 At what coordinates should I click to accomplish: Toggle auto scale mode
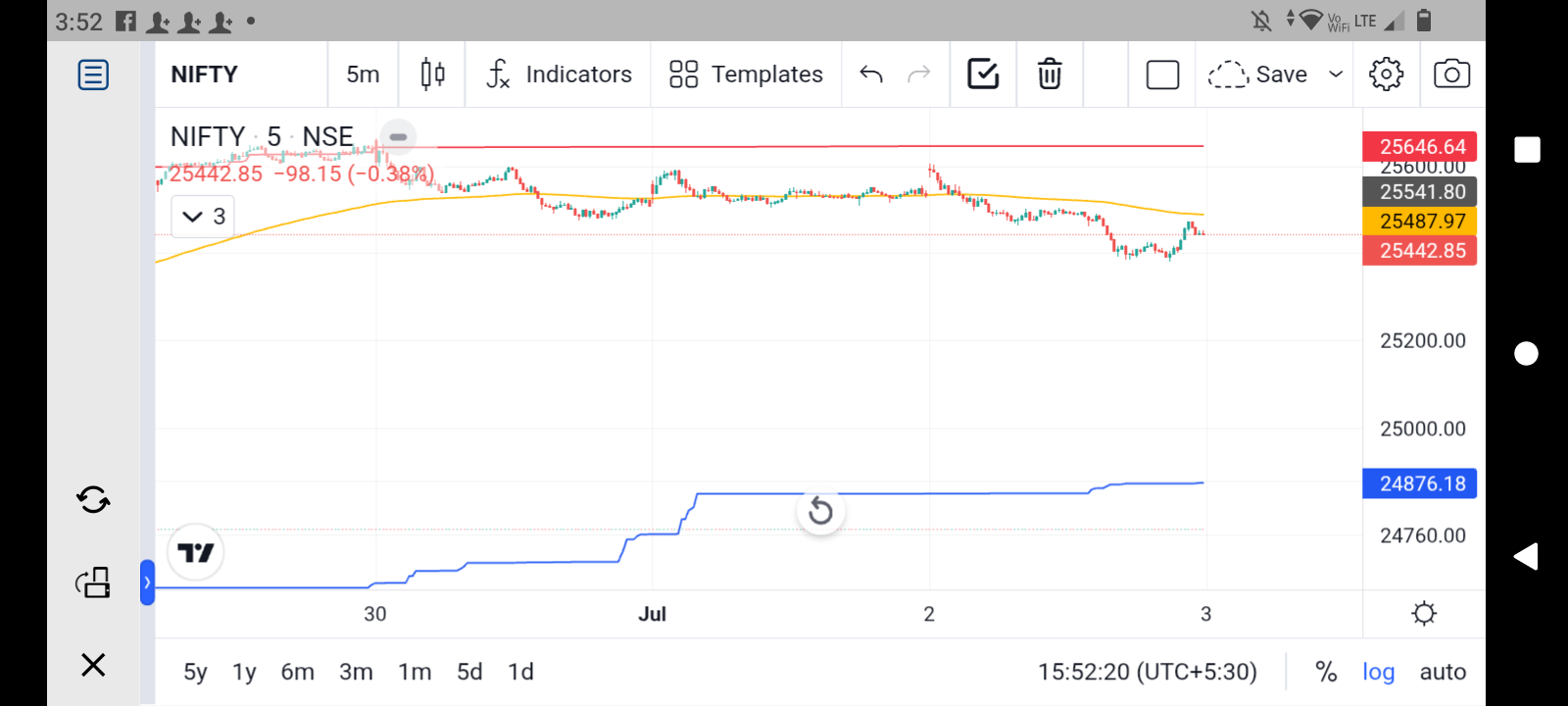coord(1443,672)
